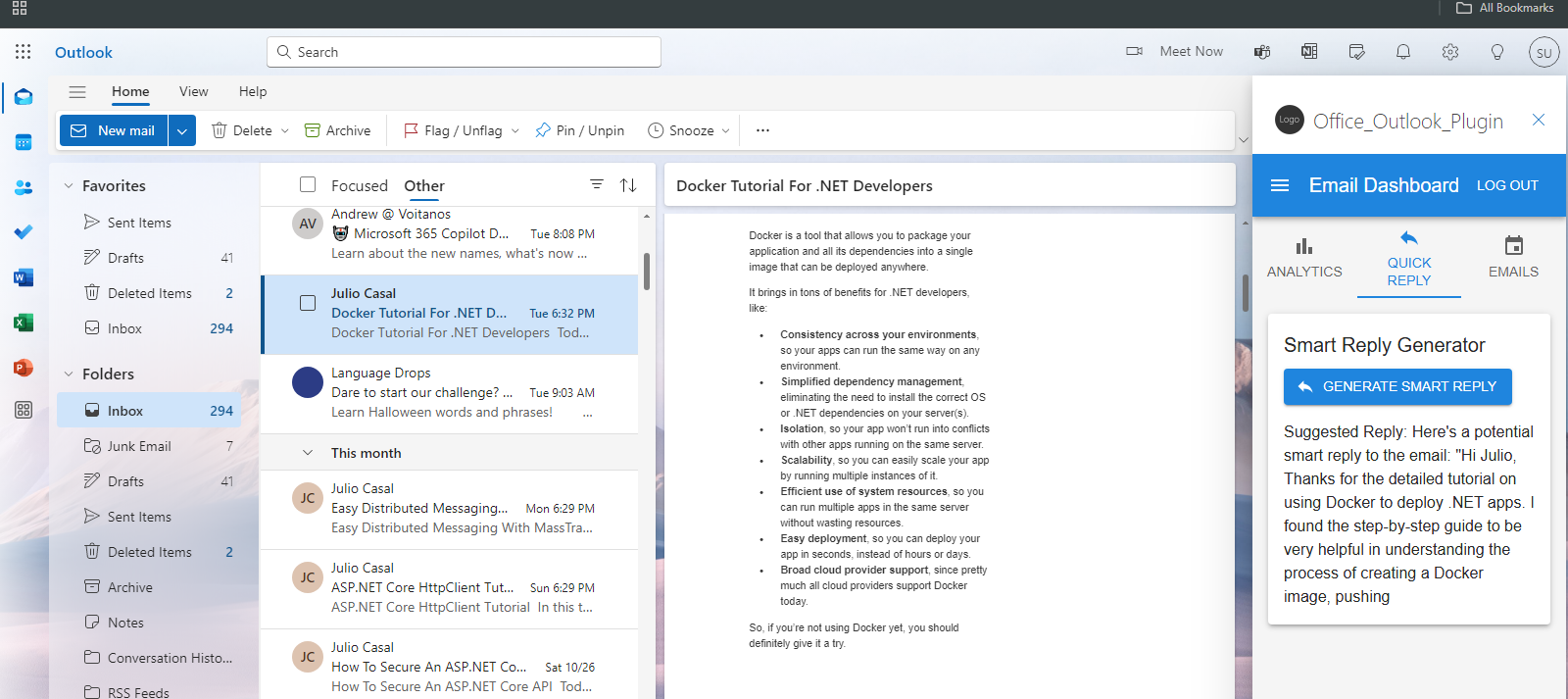Launch PowerPoint from the left rail
Viewport: 1568px width, 699px height.
click(x=24, y=368)
